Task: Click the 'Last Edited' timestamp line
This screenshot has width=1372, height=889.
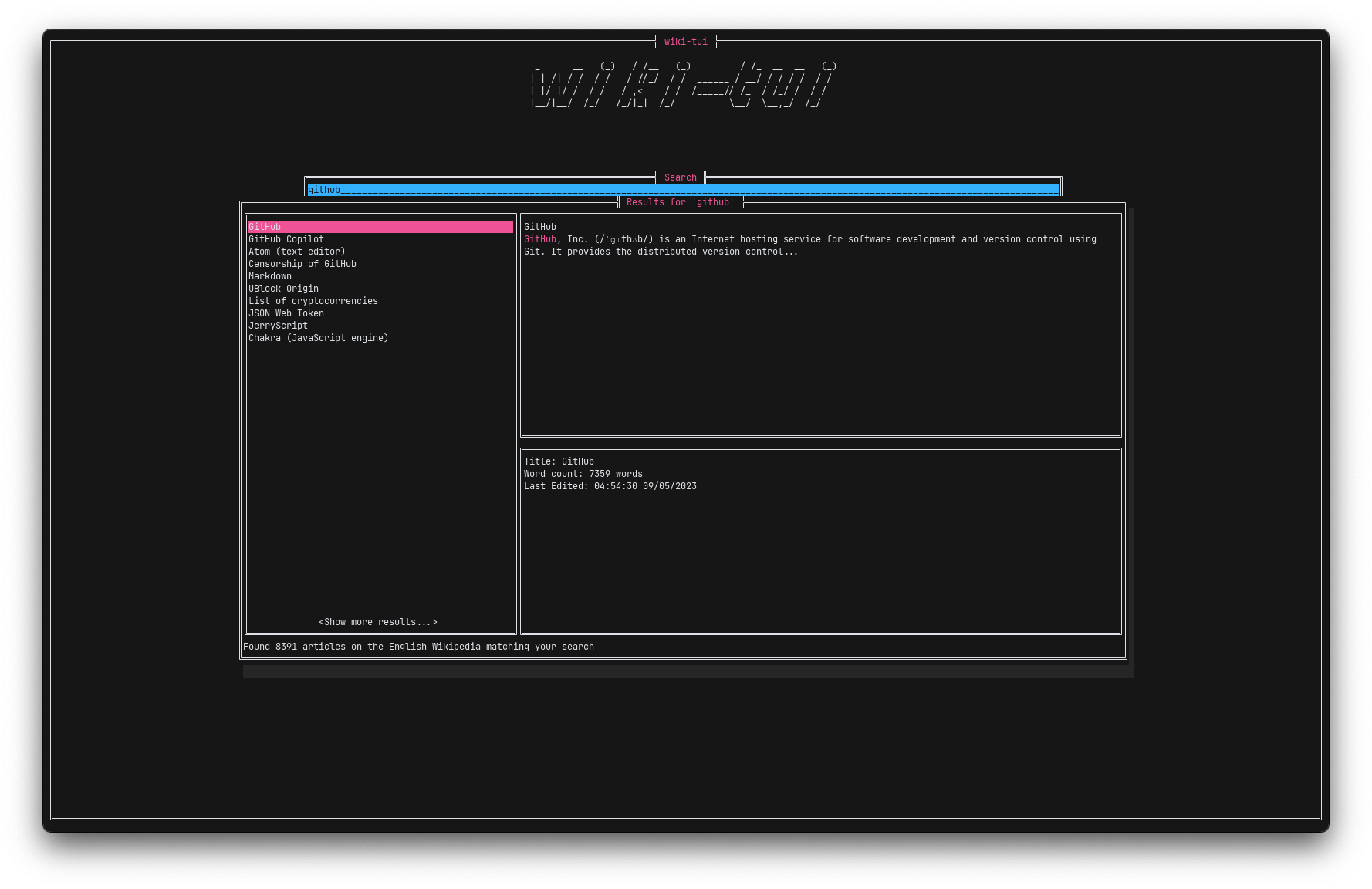Action: (610, 486)
